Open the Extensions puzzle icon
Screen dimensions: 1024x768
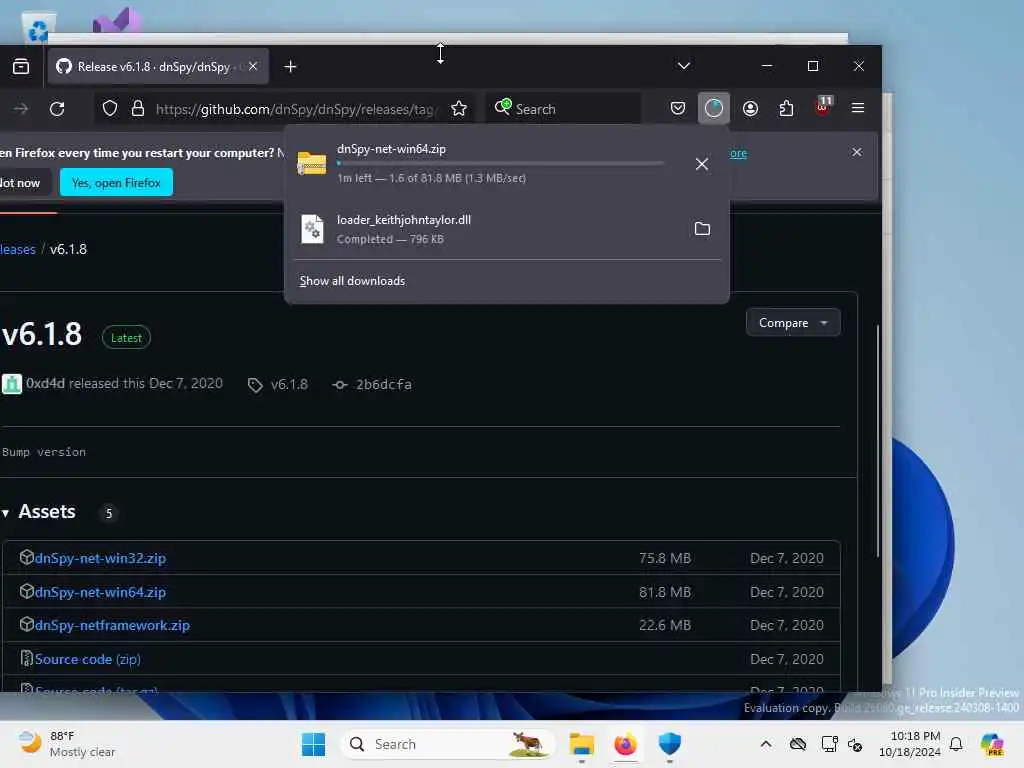[x=786, y=108]
